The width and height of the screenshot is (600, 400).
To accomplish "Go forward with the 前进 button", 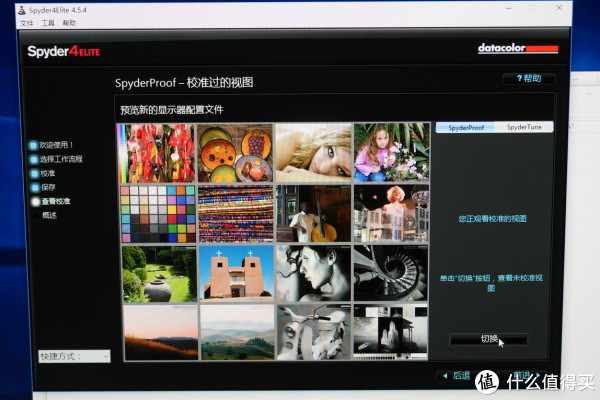I will pyautogui.click(x=525, y=375).
